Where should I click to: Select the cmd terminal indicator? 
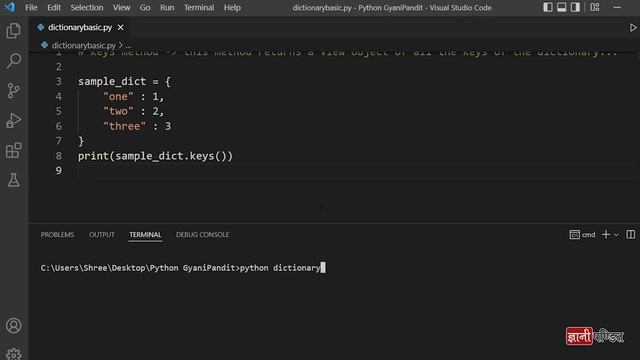click(x=582, y=235)
